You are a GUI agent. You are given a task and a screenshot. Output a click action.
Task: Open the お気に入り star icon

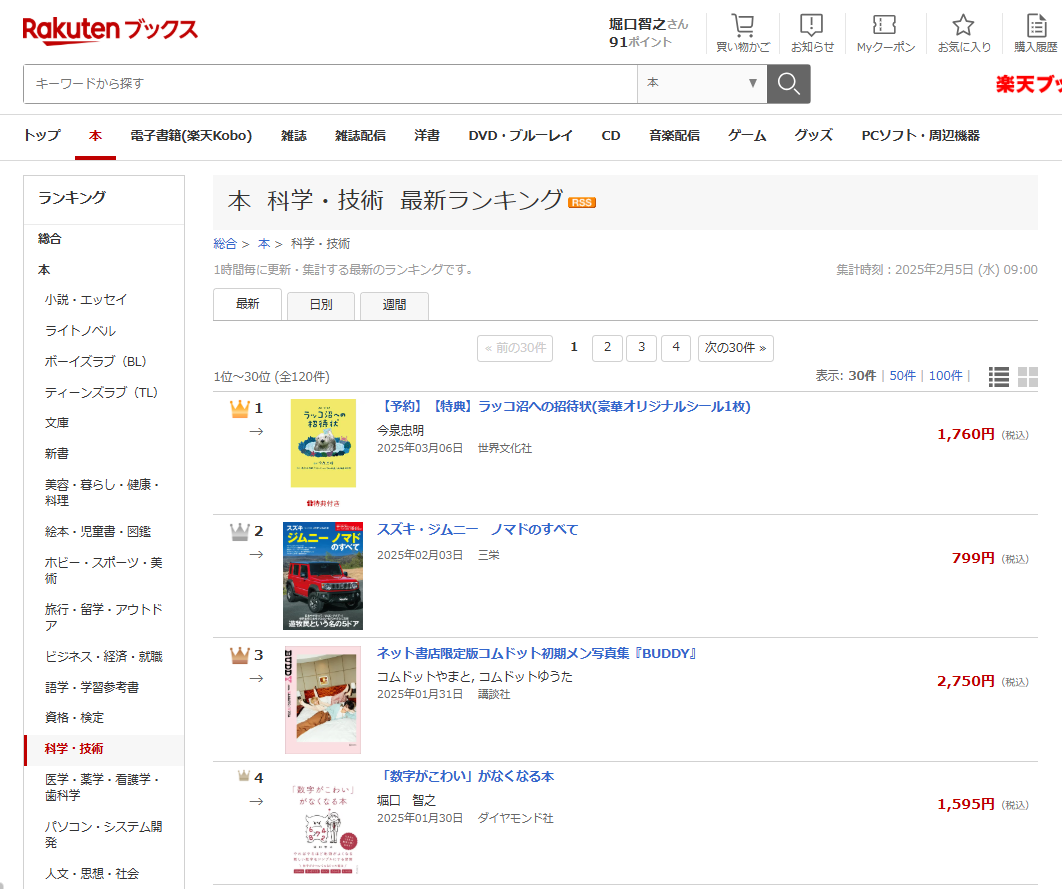tap(963, 25)
